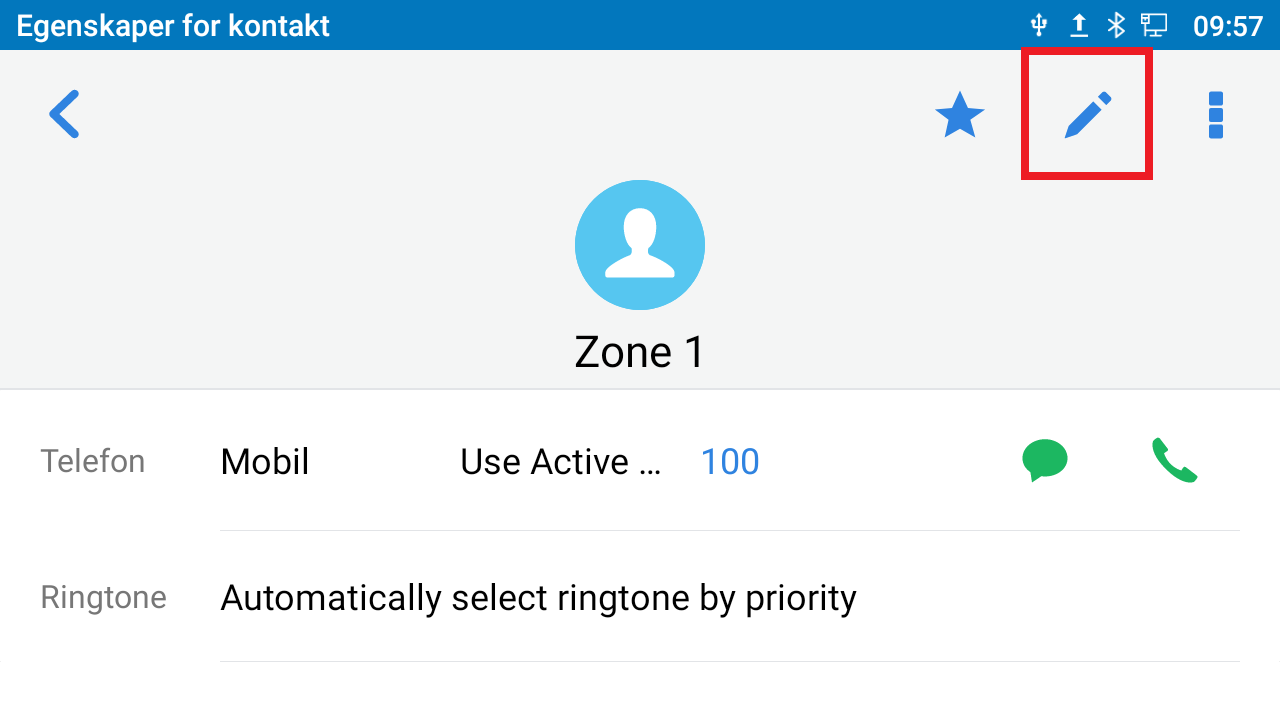Open the edit contact pencil icon
Screen dimensions: 1280x720
pyautogui.click(x=1087, y=115)
